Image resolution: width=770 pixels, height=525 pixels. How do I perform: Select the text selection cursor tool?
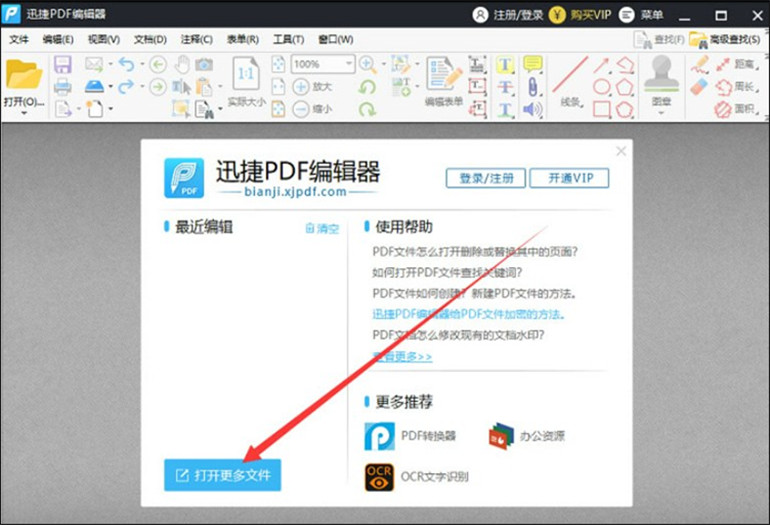[x=182, y=87]
